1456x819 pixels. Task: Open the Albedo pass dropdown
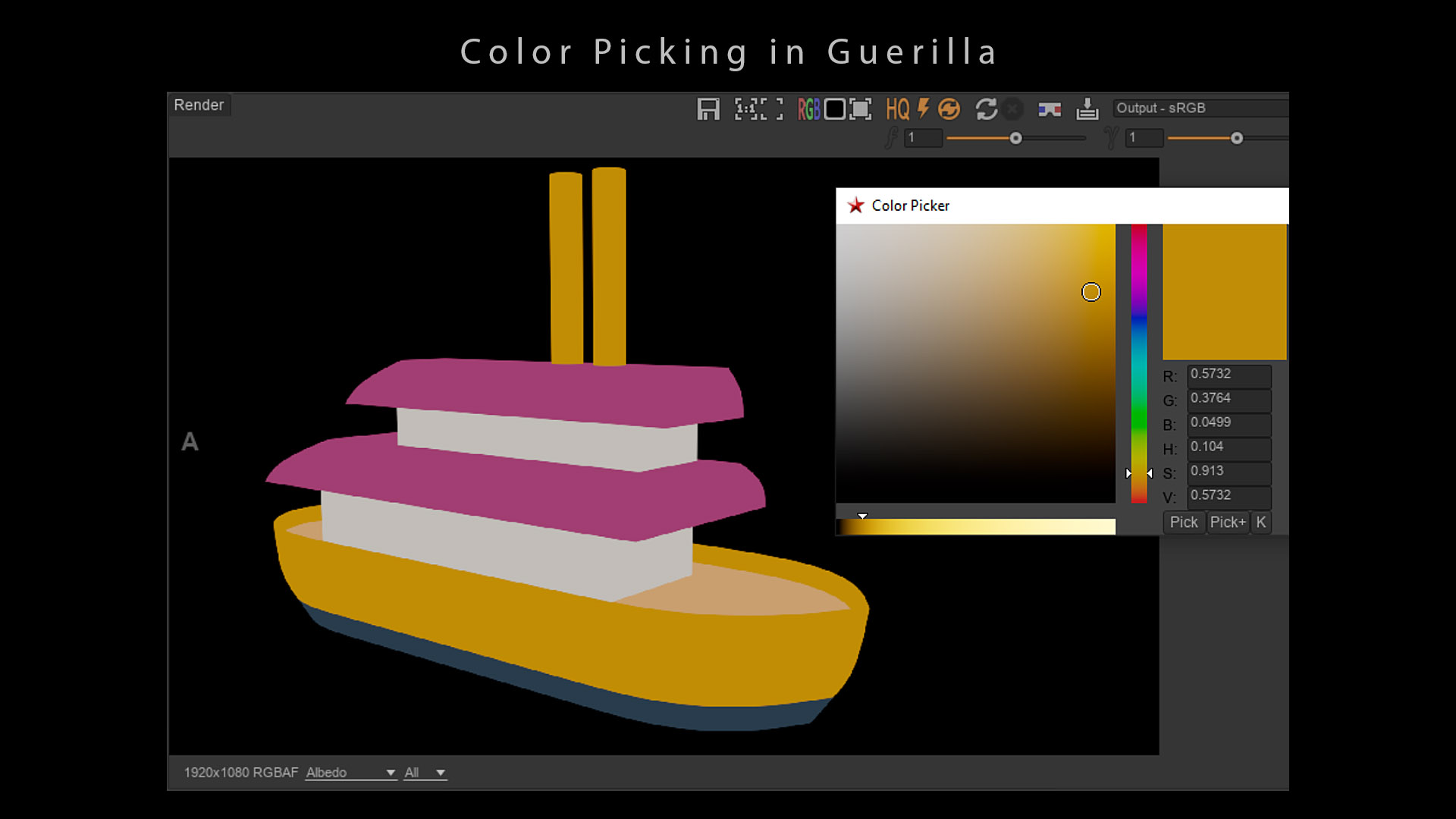click(x=350, y=772)
